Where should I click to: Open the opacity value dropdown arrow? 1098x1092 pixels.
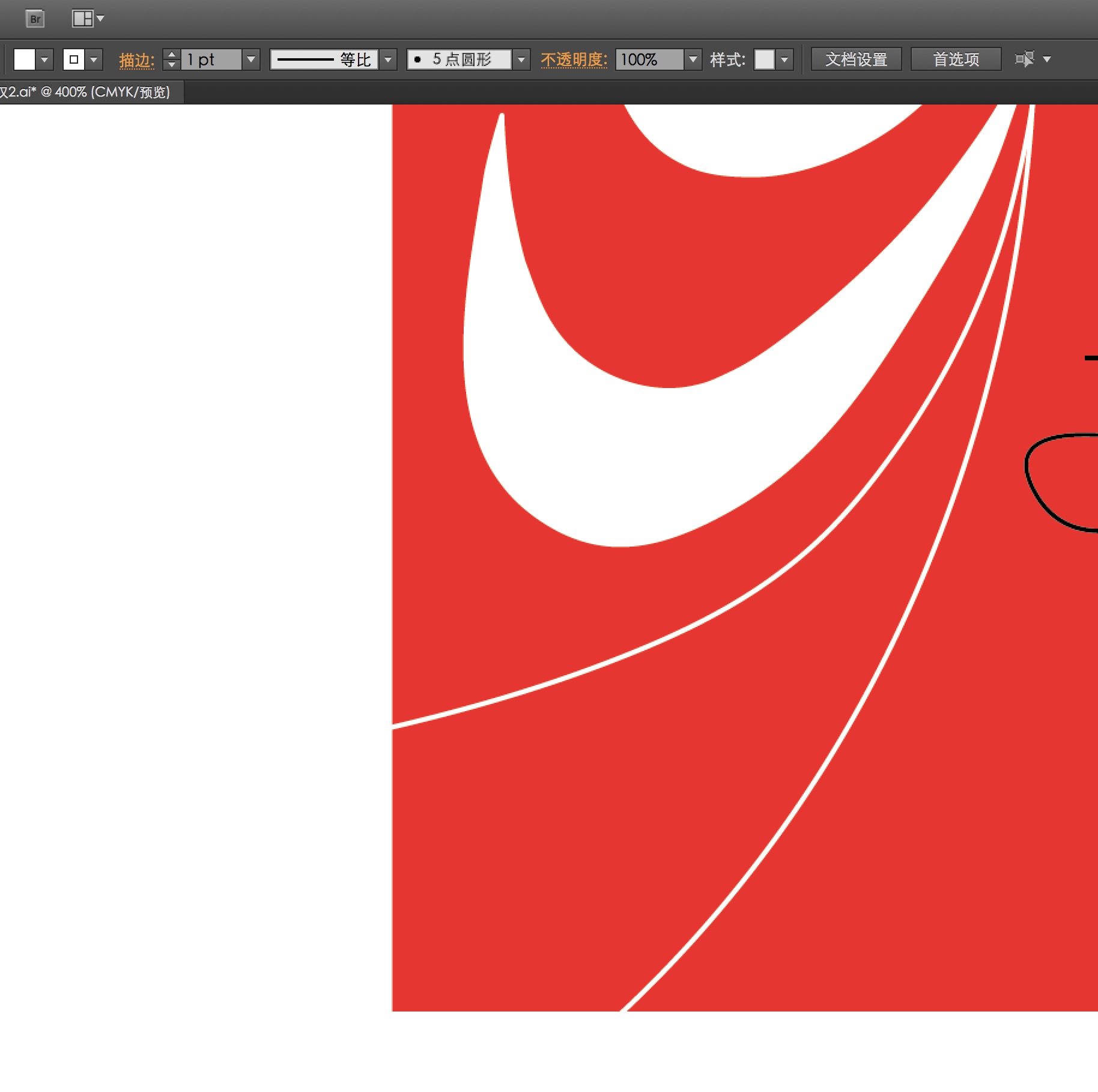[x=693, y=59]
